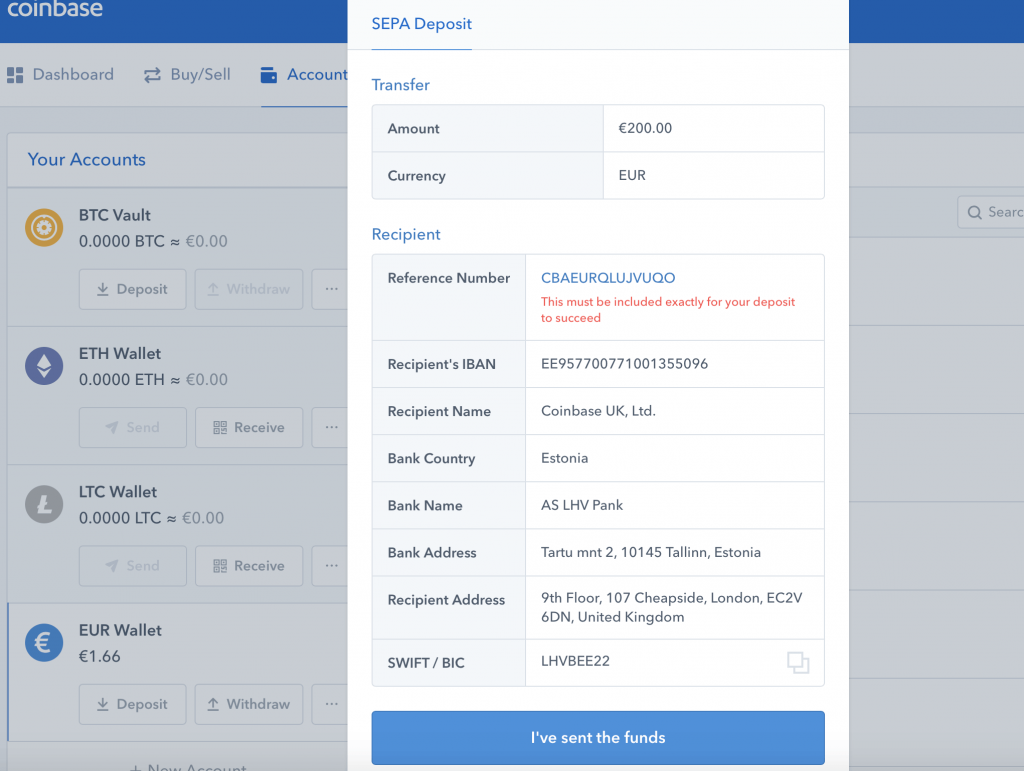The image size is (1024, 771).
Task: Click the New Account link
Action: pyautogui.click(x=188, y=767)
